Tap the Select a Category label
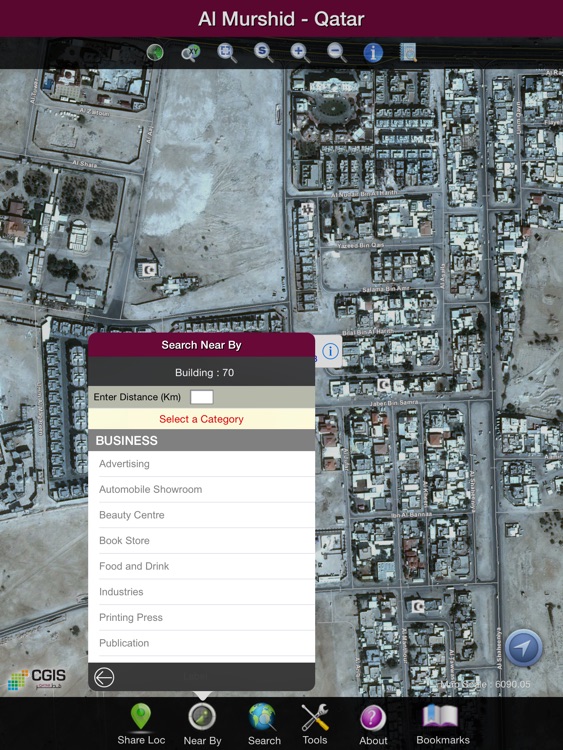Viewport: 563px width, 750px height. (201, 419)
